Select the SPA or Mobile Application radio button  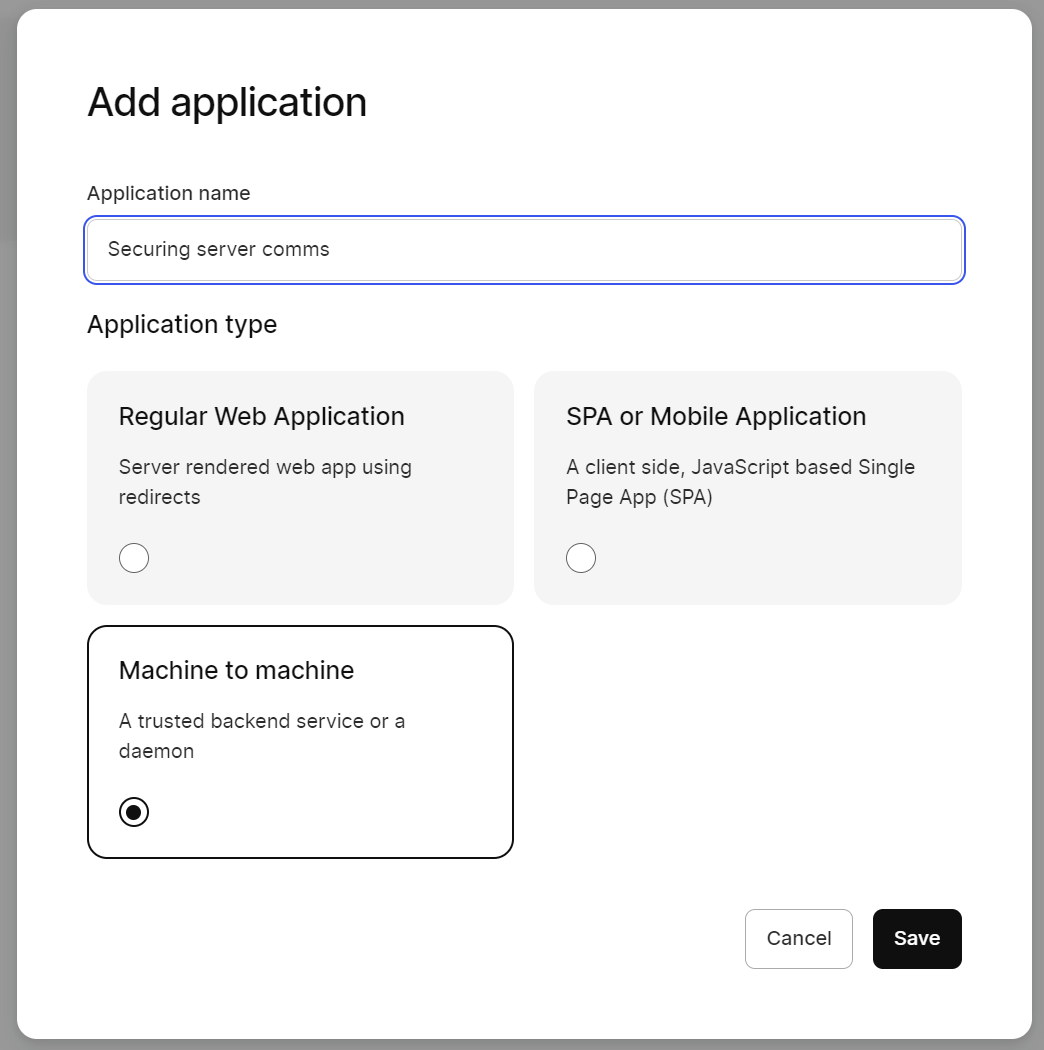pos(581,558)
